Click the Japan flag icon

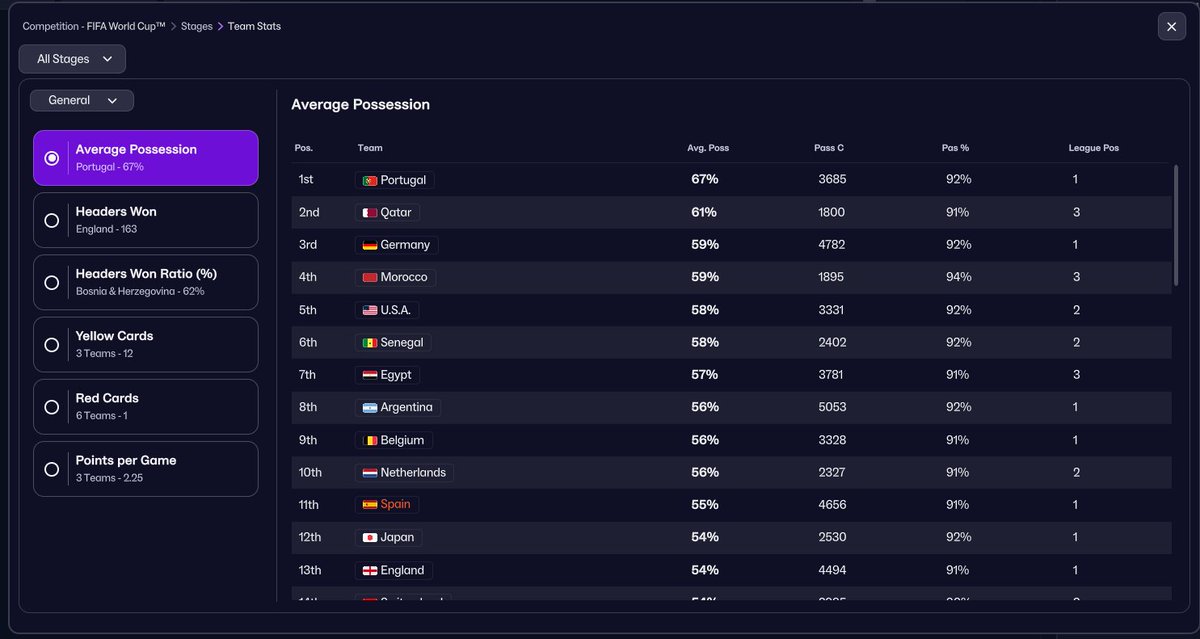(x=369, y=538)
